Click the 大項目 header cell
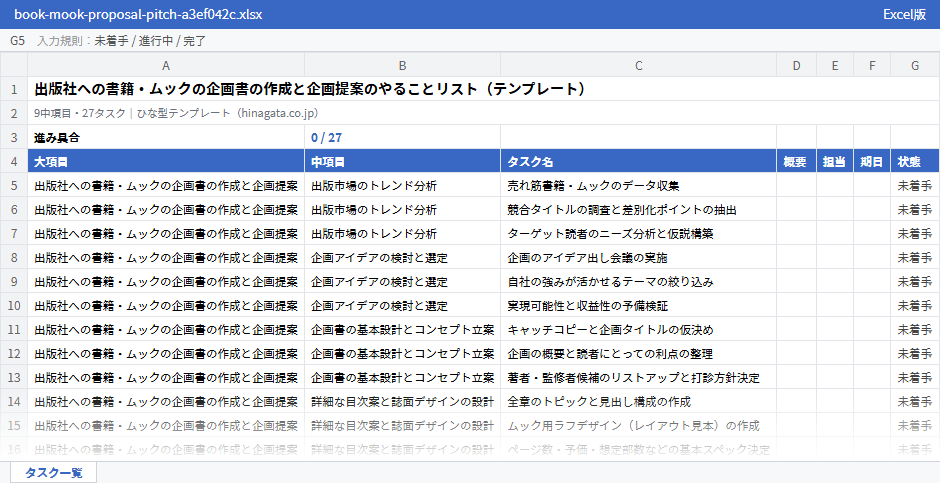Screen dimensions: 940x483 point(166,161)
